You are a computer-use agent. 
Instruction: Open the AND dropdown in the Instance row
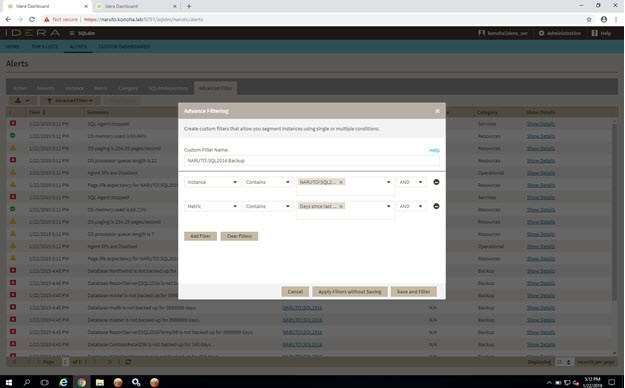(x=411, y=182)
